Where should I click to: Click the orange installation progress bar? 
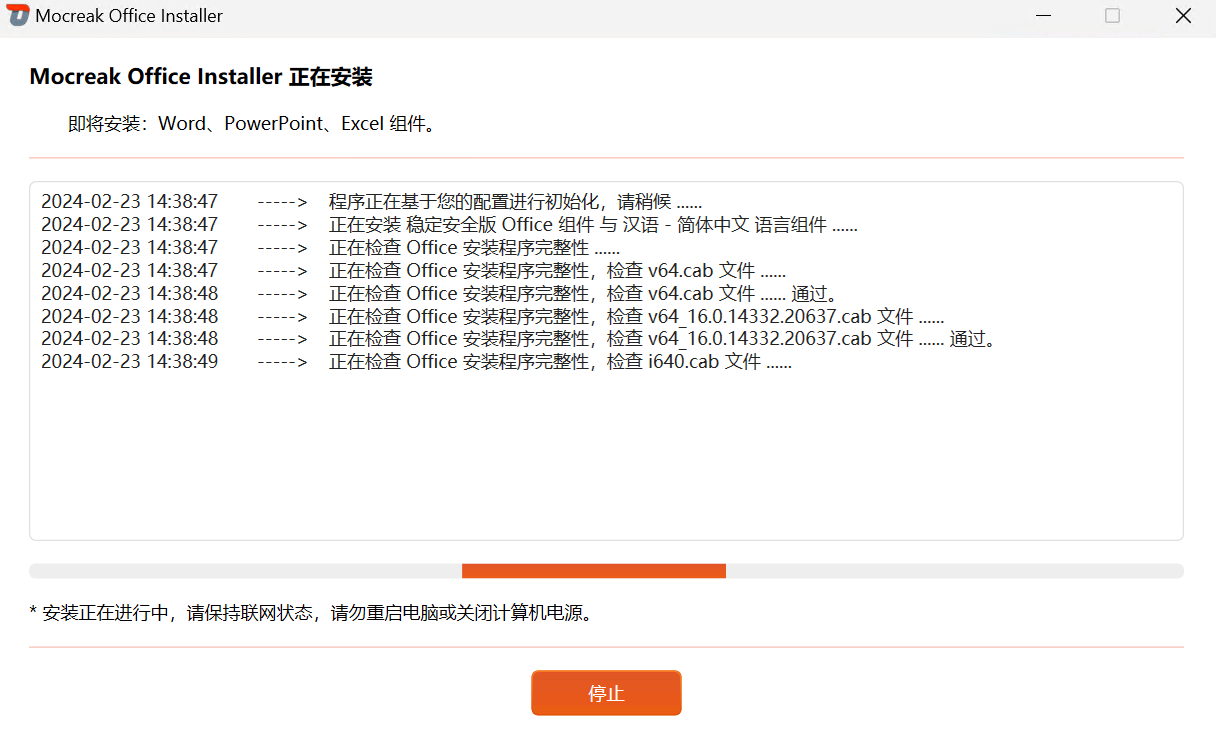coord(594,571)
